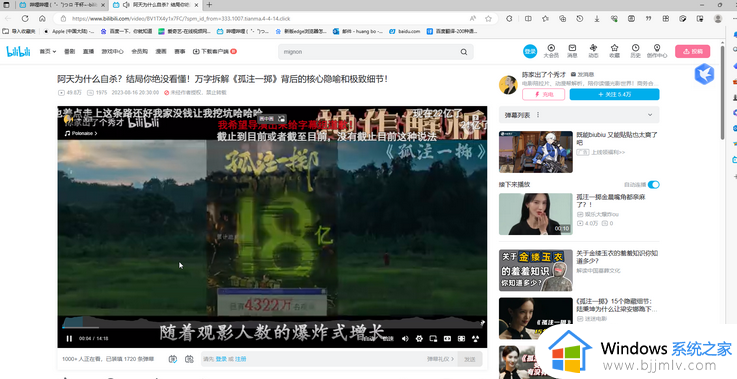Screen dimensions: 737x379
Task: Click the search magnifier icon in bilibili header
Action: [464, 52]
